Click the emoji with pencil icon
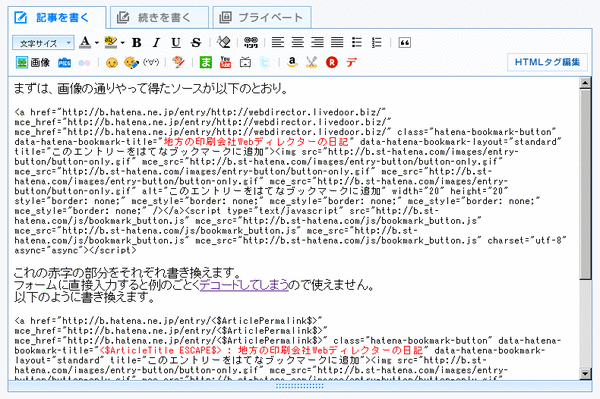 click(131, 63)
